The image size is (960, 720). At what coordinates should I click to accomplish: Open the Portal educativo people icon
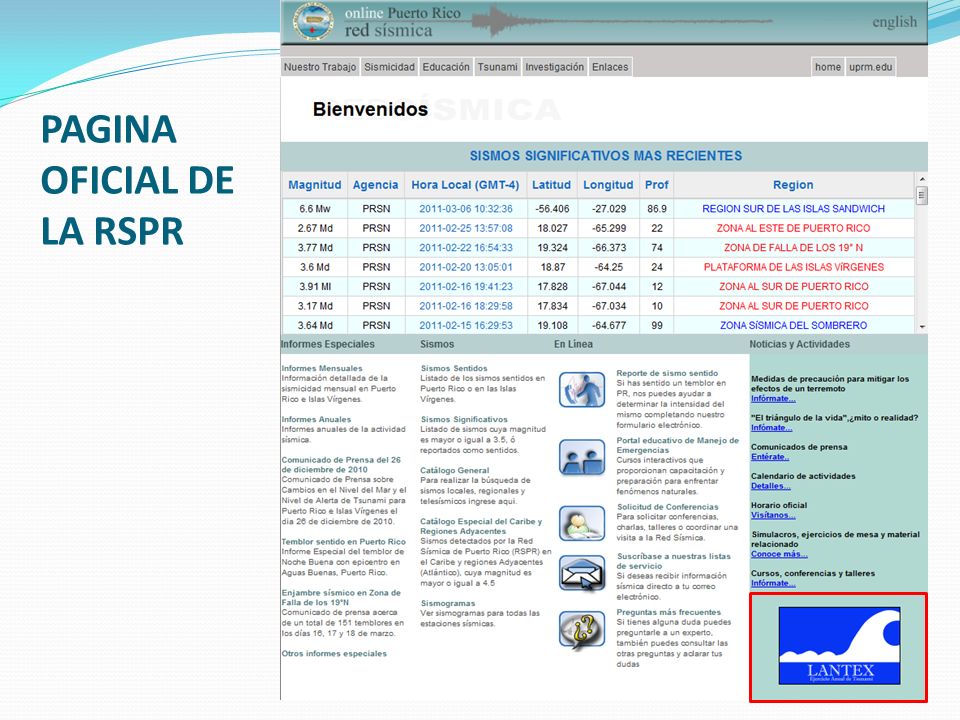[x=582, y=457]
